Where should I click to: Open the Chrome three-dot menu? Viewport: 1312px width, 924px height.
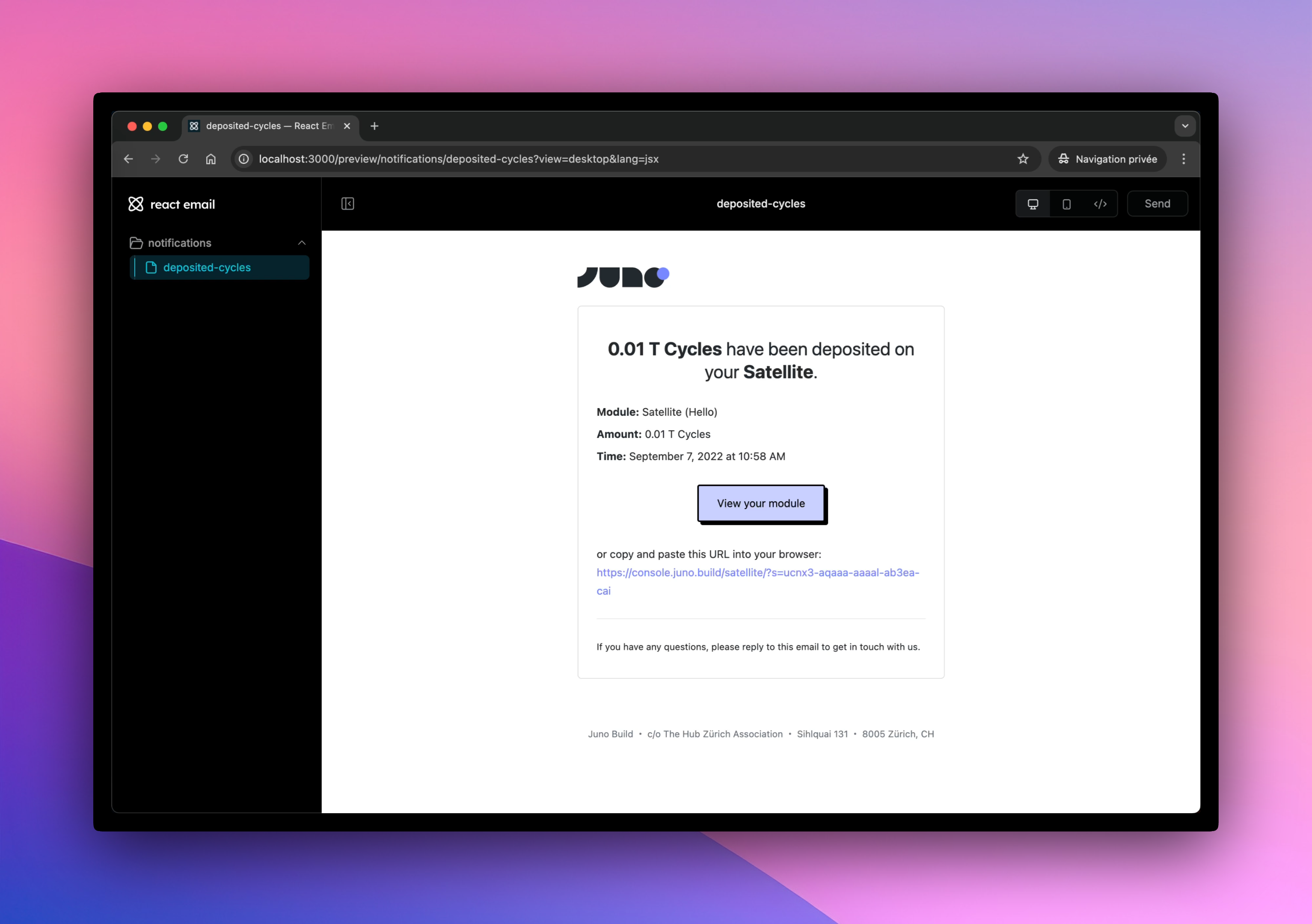click(x=1184, y=159)
